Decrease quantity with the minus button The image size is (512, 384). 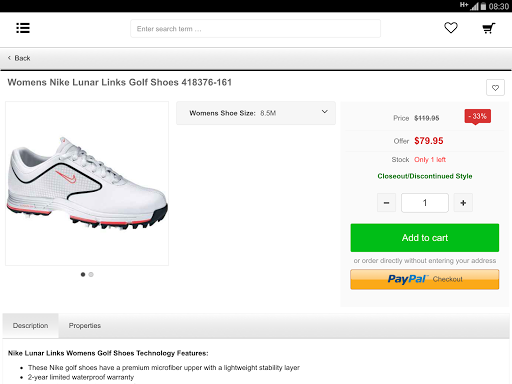tap(386, 203)
